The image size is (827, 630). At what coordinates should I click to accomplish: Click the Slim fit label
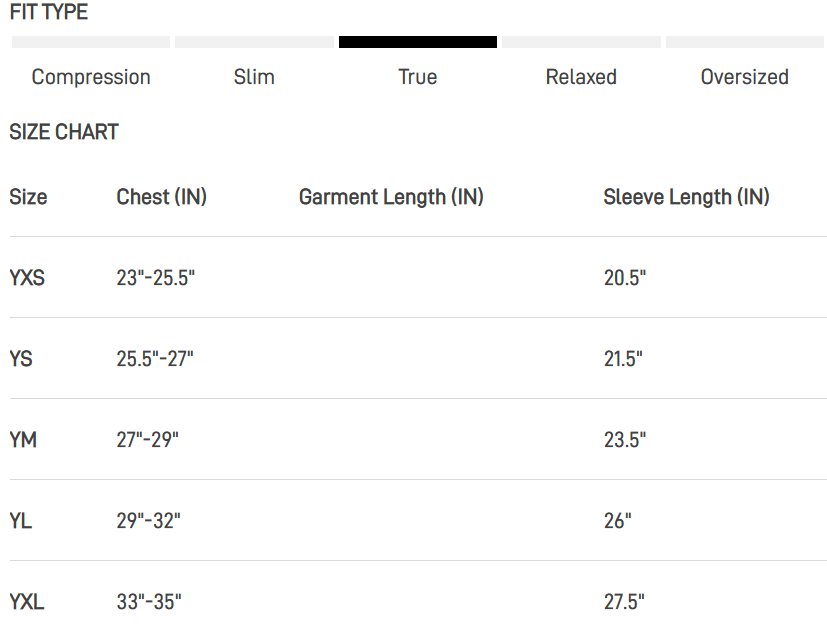[x=254, y=77]
